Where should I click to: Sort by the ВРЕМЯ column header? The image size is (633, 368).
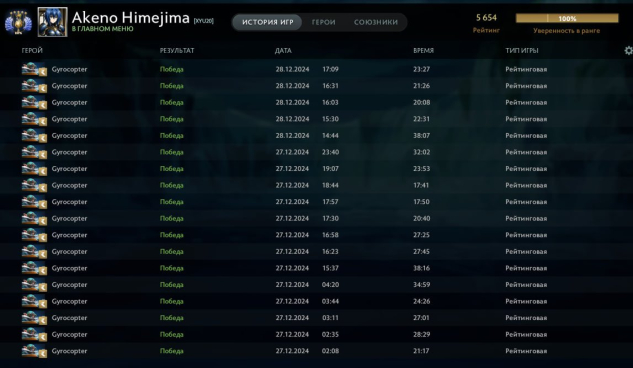click(x=423, y=51)
